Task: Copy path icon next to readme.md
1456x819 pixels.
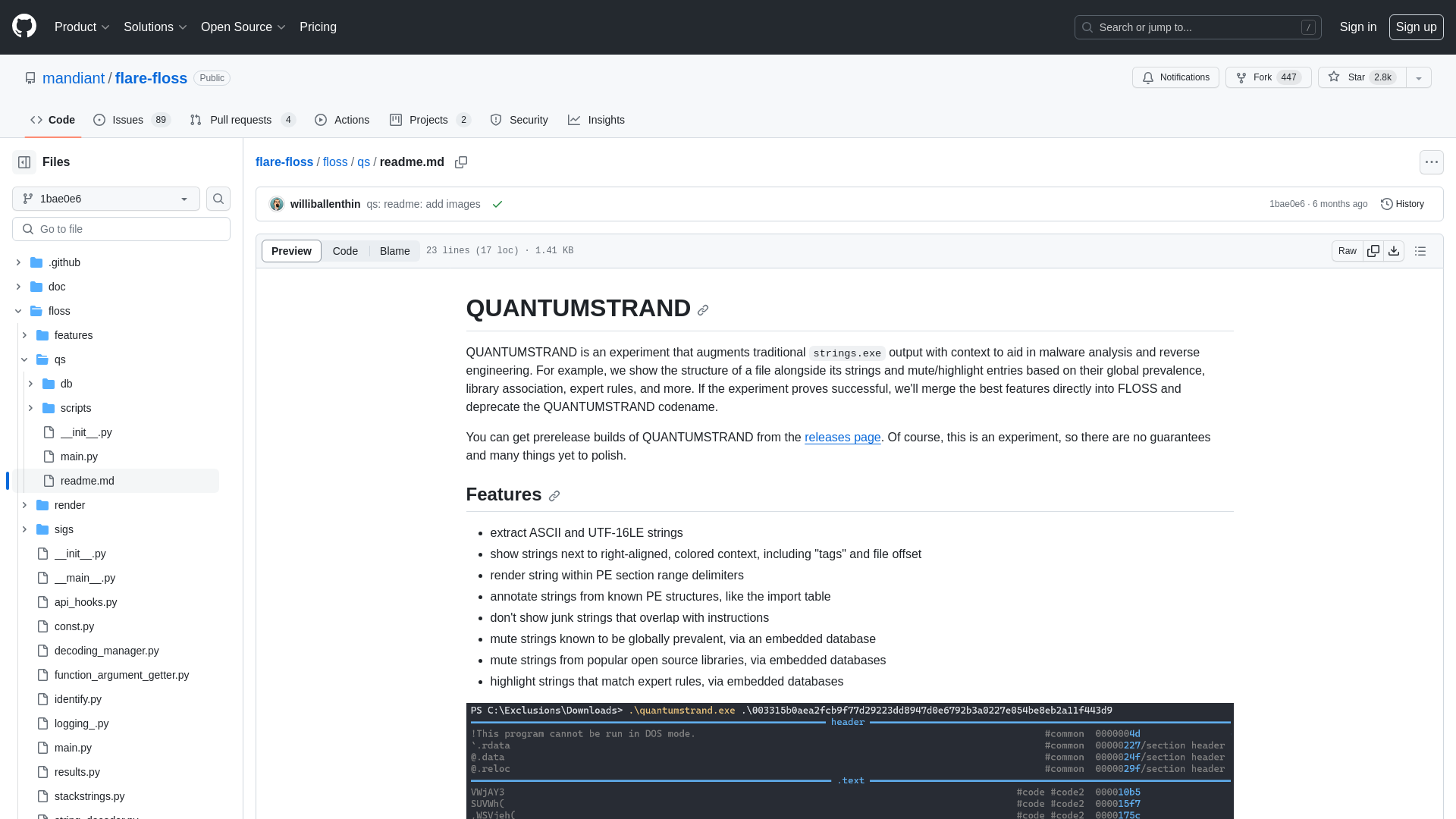Action: pos(461,162)
